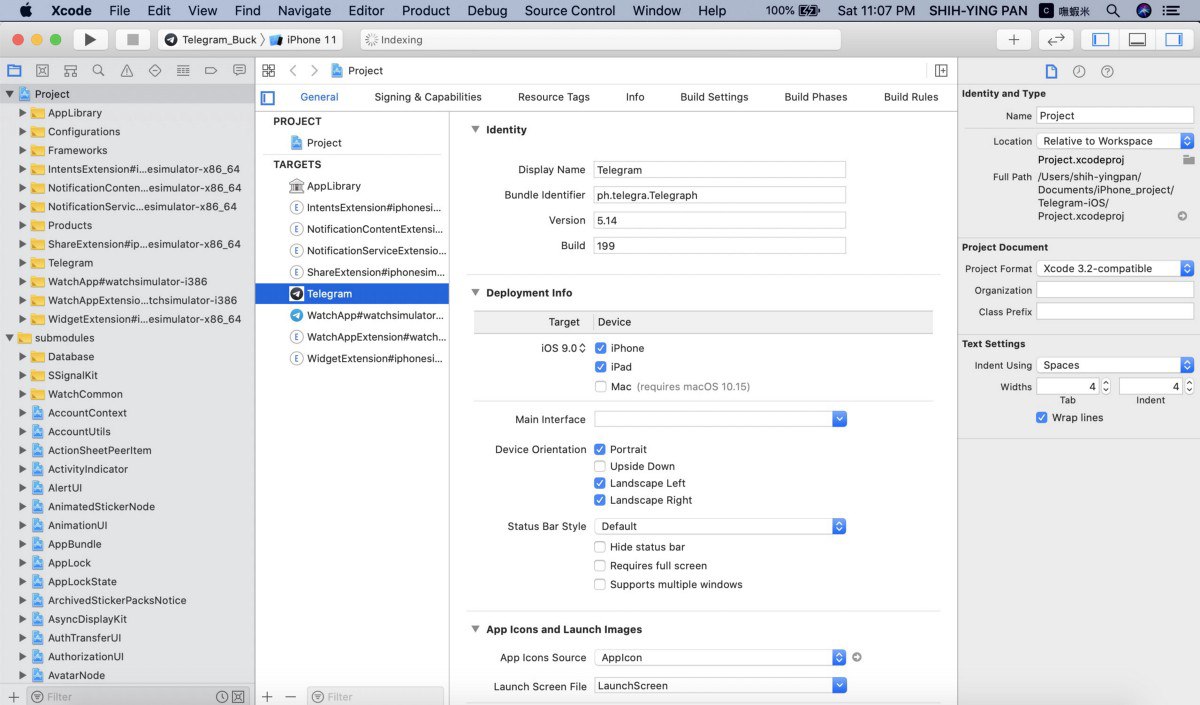Go forward with the right arrow
Image resolution: width=1200 pixels, height=705 pixels.
pyautogui.click(x=315, y=71)
